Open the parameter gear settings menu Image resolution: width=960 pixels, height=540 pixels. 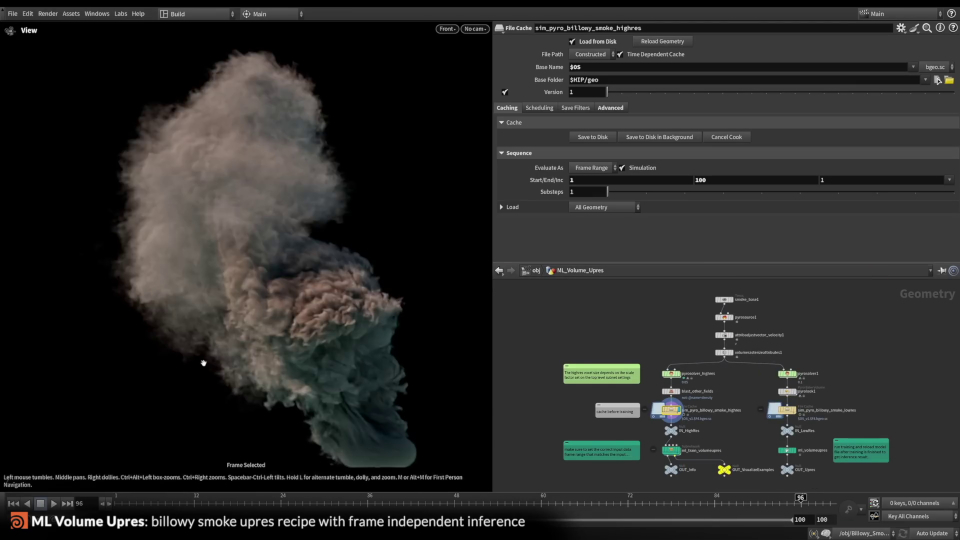coord(901,28)
